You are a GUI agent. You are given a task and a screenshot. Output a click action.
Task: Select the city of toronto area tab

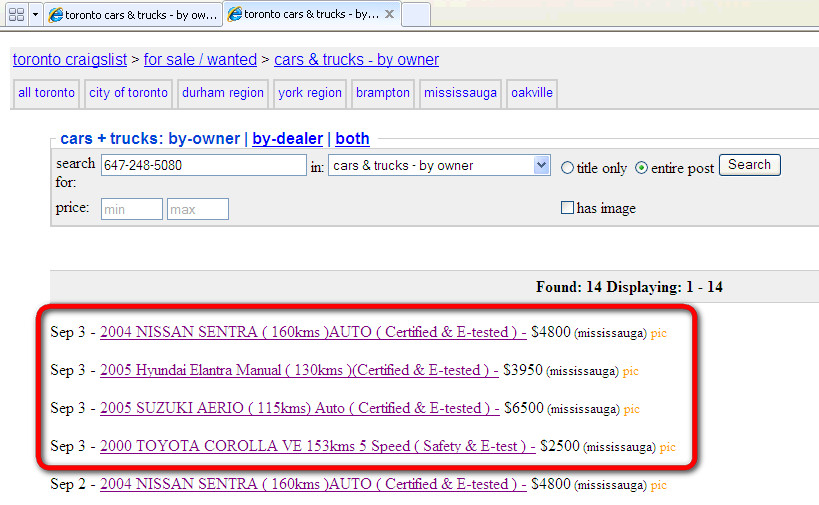[128, 93]
